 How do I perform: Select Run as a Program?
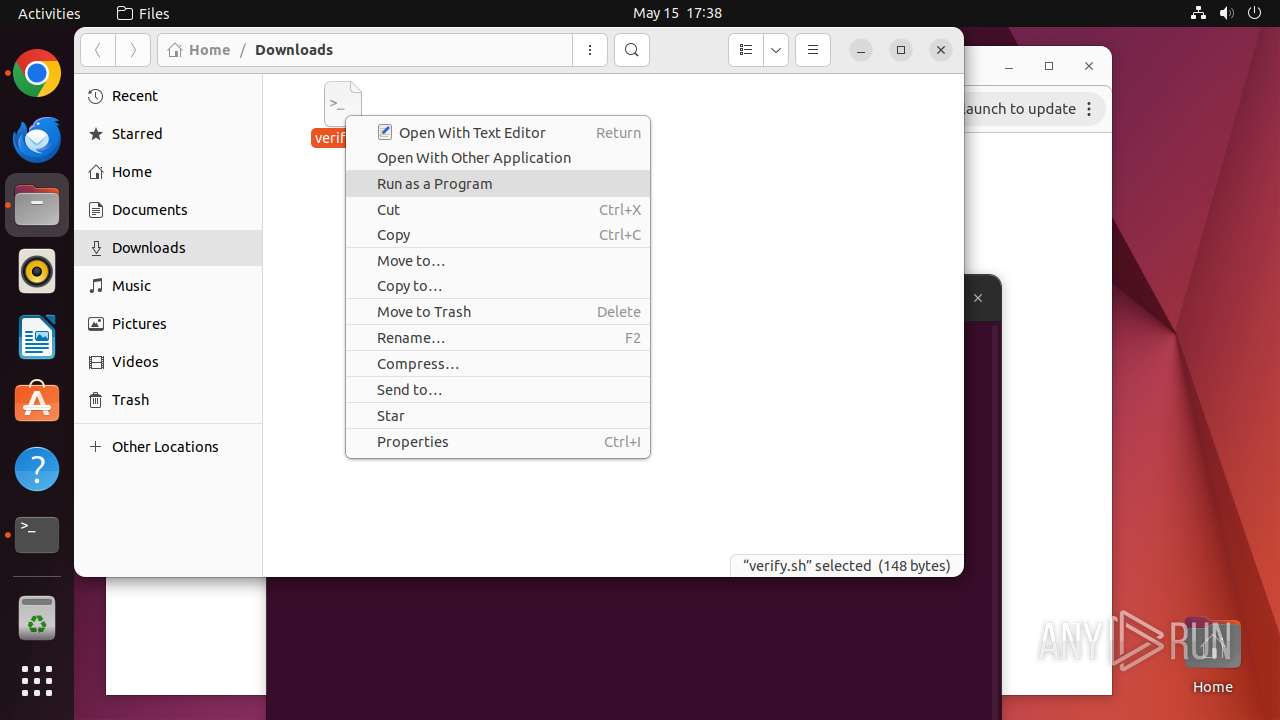pyautogui.click(x=498, y=184)
